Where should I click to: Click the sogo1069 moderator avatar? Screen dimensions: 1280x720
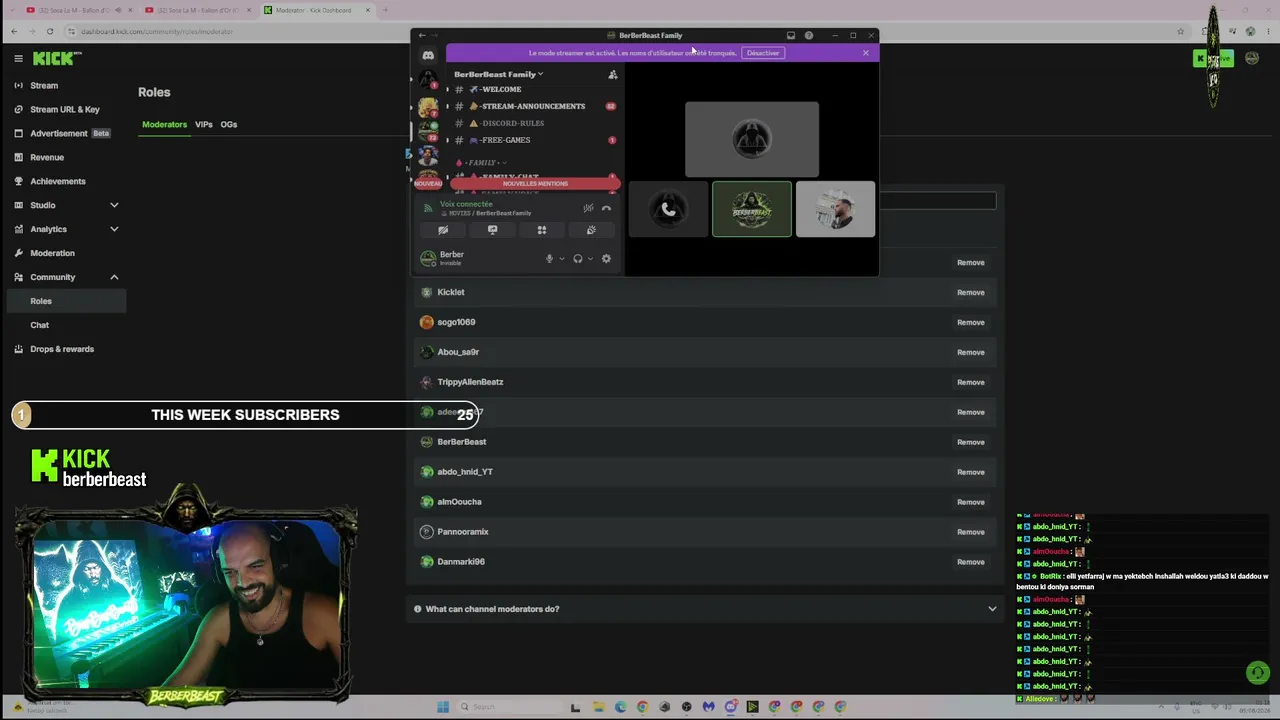tap(427, 322)
